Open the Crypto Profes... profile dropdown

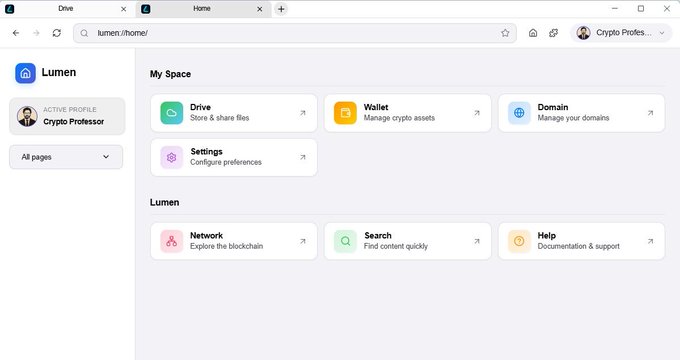pyautogui.click(x=621, y=33)
